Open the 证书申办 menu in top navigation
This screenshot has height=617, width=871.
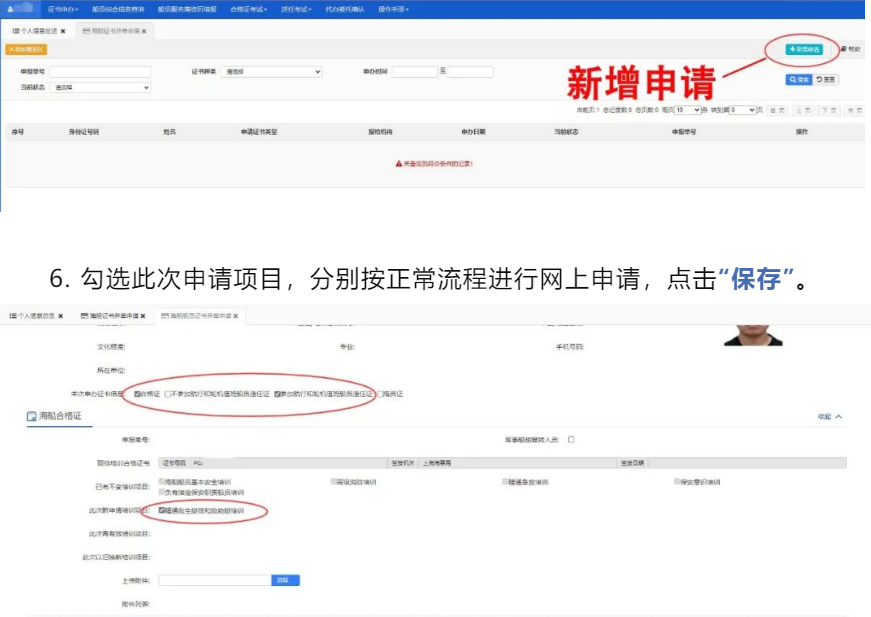pyautogui.click(x=63, y=9)
